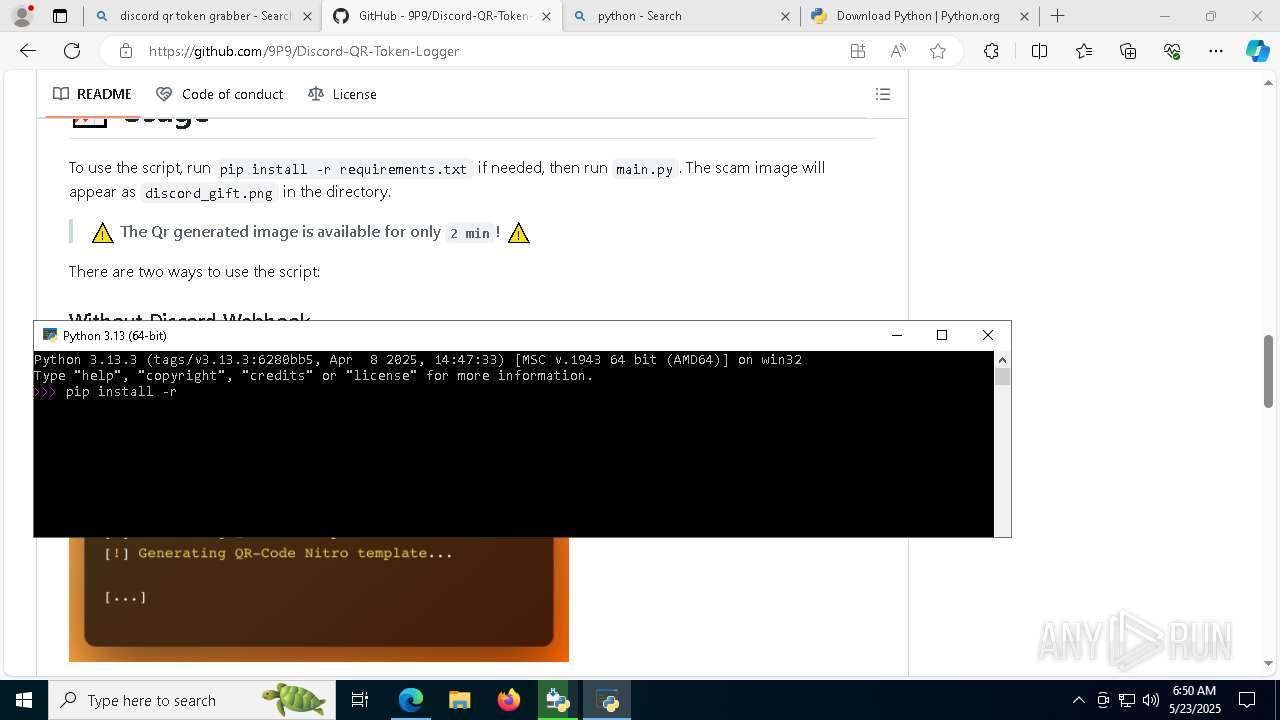Open the README outline icon

[x=883, y=94]
